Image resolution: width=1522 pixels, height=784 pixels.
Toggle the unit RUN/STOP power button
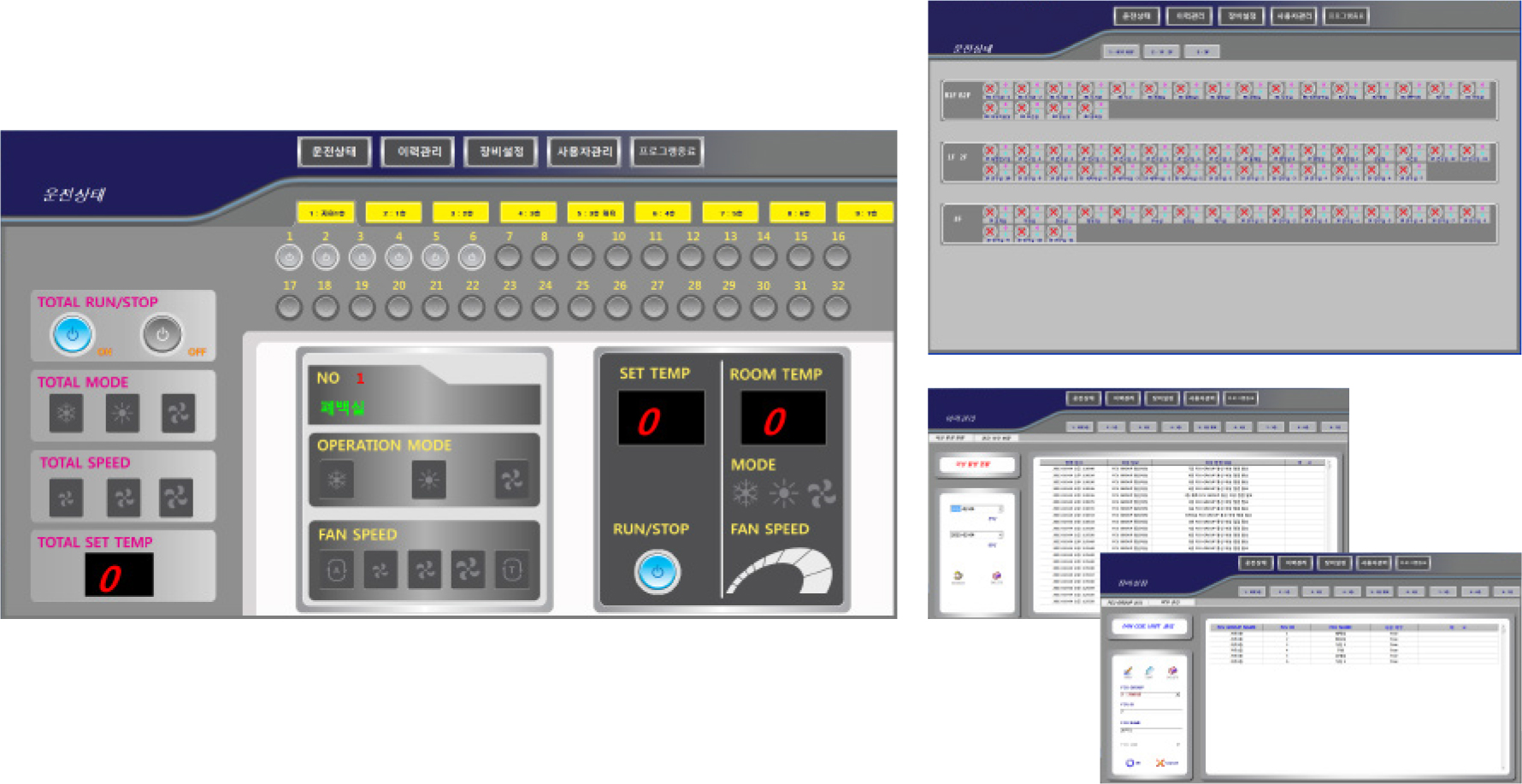(657, 572)
